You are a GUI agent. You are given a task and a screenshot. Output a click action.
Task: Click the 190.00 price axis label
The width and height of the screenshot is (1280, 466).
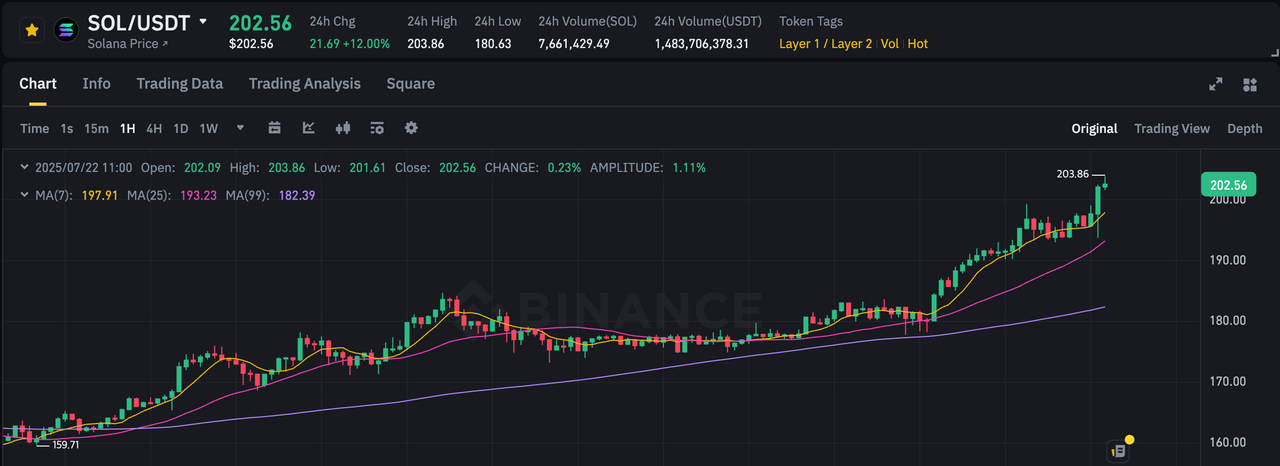point(1226,260)
